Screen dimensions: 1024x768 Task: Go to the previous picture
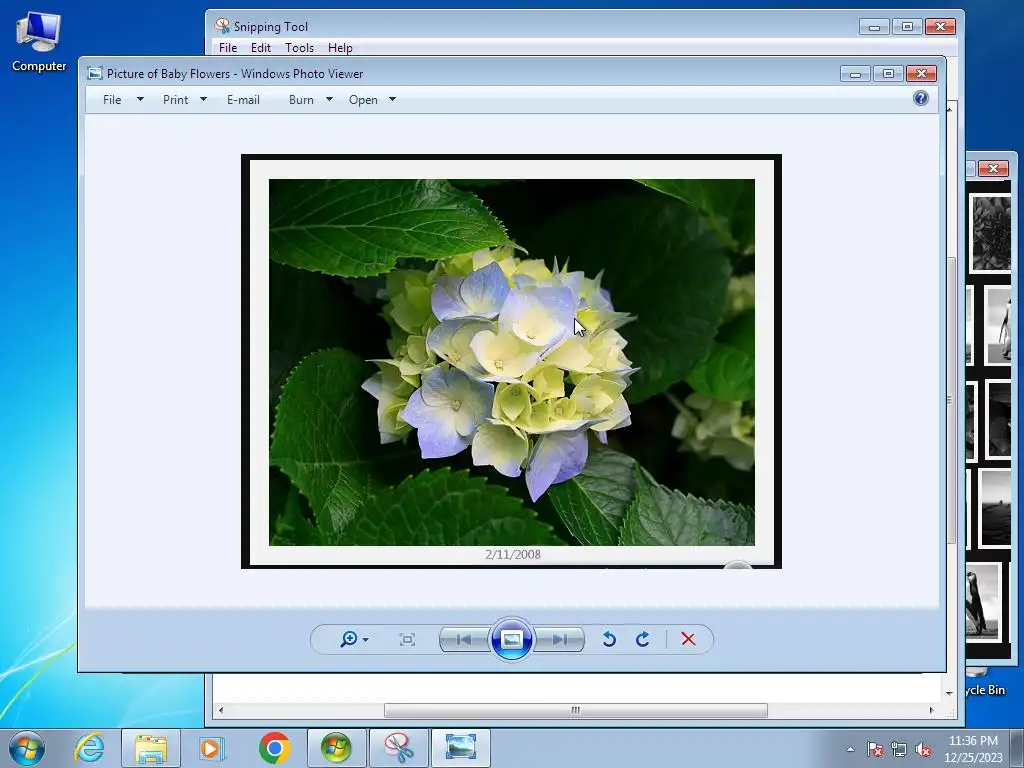point(464,639)
